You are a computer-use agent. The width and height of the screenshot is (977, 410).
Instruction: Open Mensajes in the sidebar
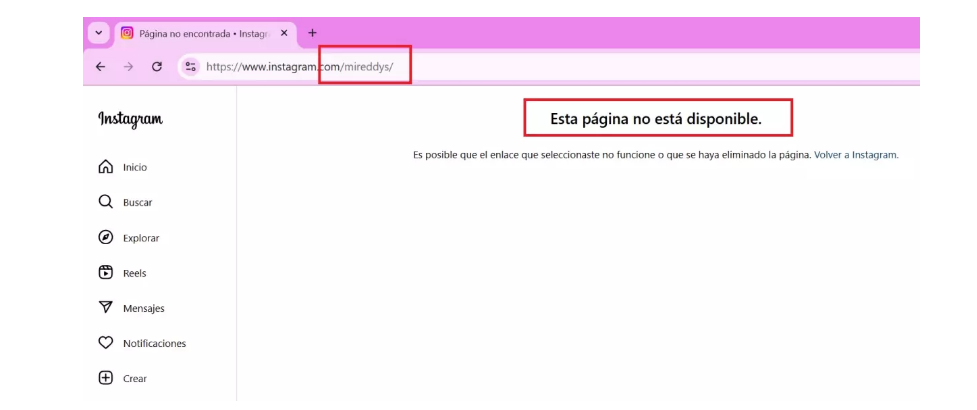point(144,308)
